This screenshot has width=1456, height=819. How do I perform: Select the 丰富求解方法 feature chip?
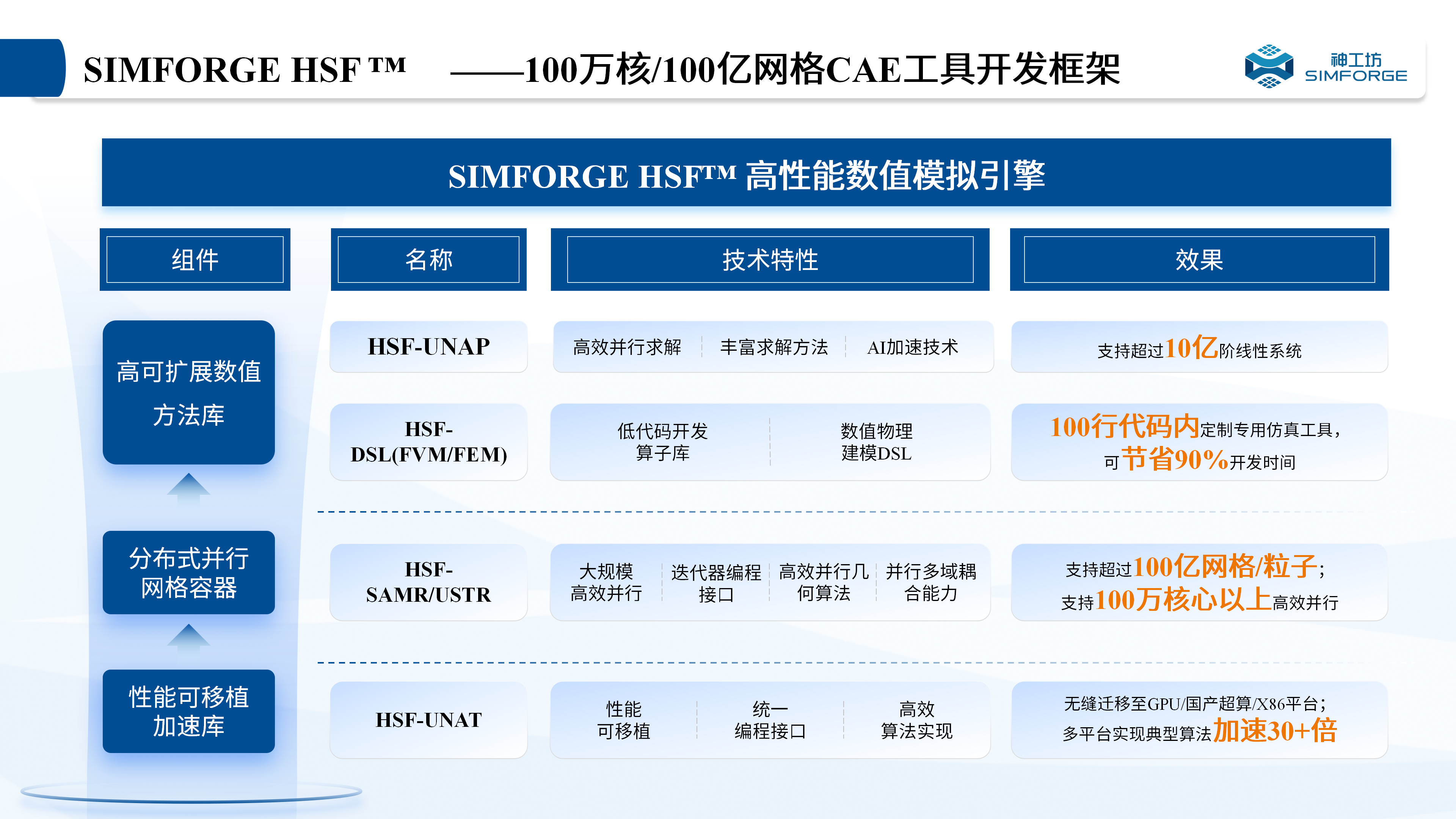773,348
